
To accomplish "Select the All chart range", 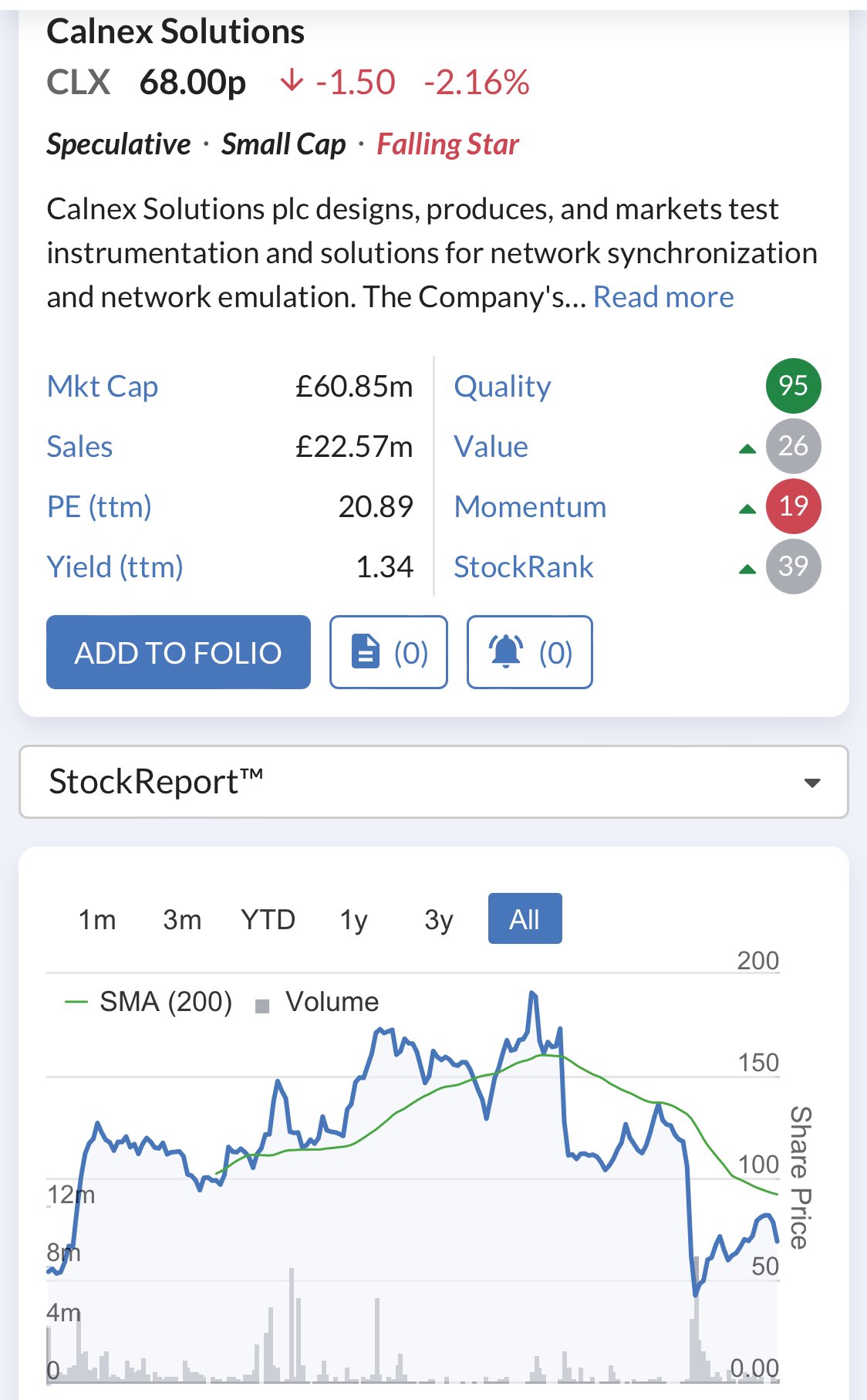I will pos(525,919).
